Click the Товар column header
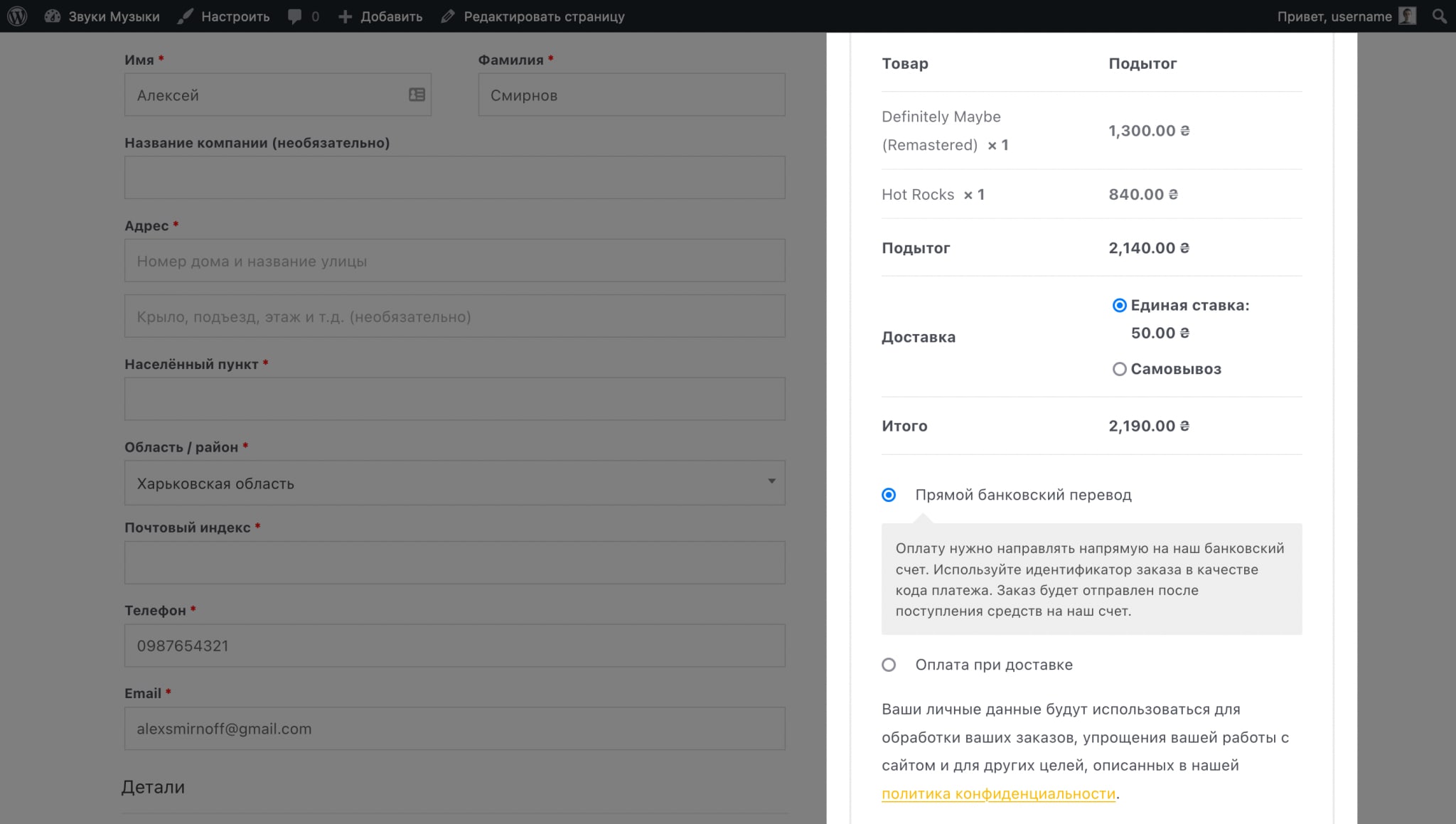The image size is (1456, 824). (x=904, y=63)
